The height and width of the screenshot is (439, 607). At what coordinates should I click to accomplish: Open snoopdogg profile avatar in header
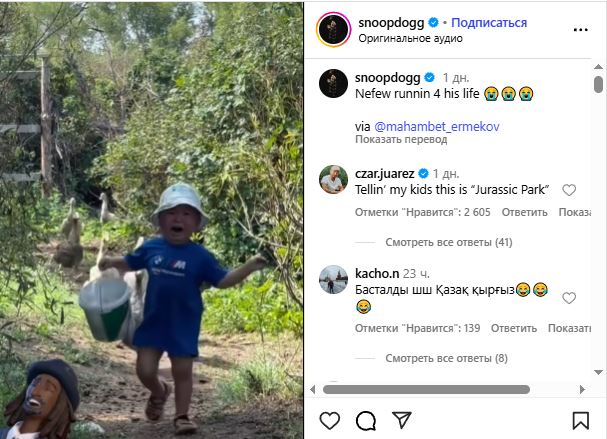click(333, 30)
